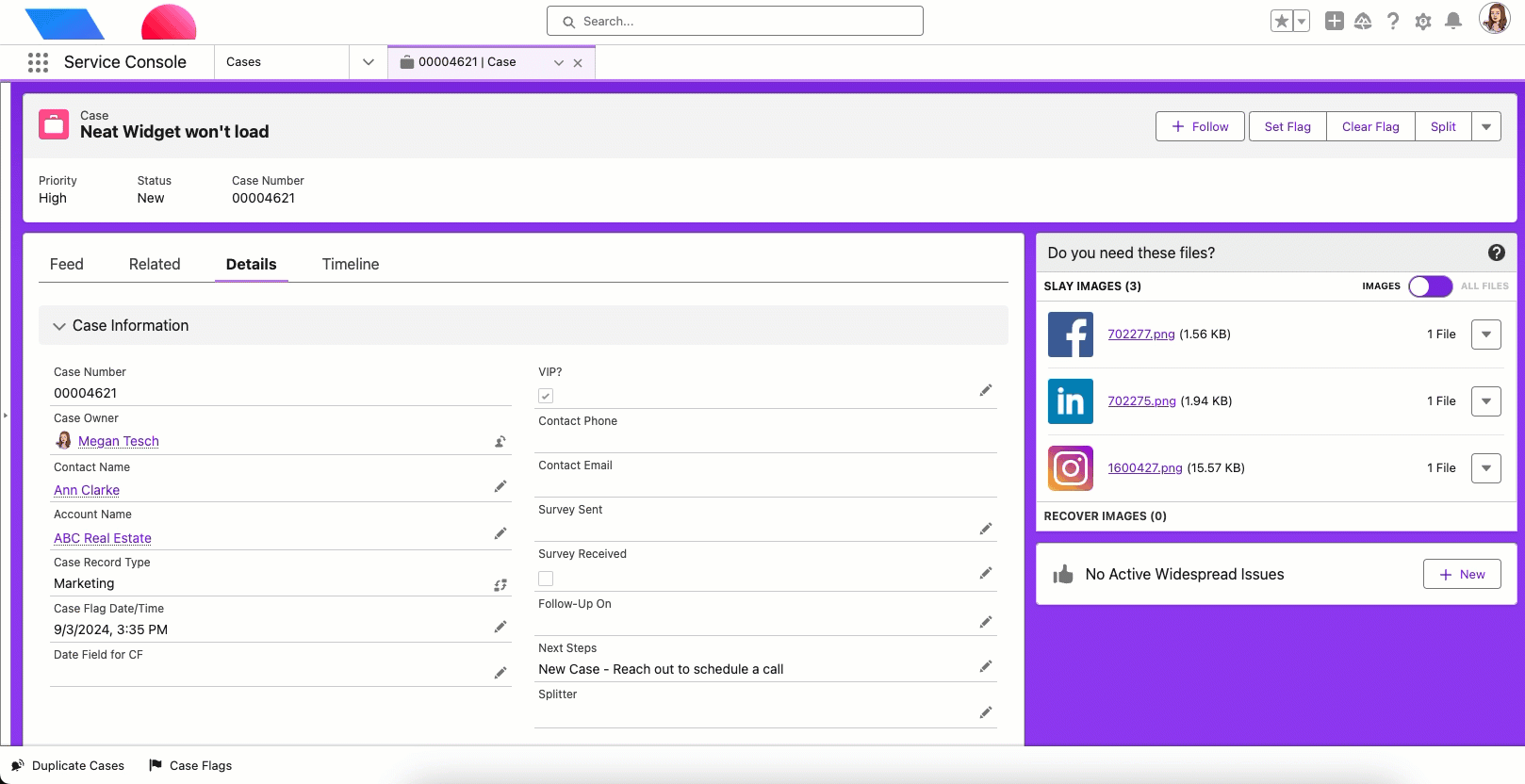Close the 00004621 Case tab
The image size is (1525, 784).
(578, 63)
